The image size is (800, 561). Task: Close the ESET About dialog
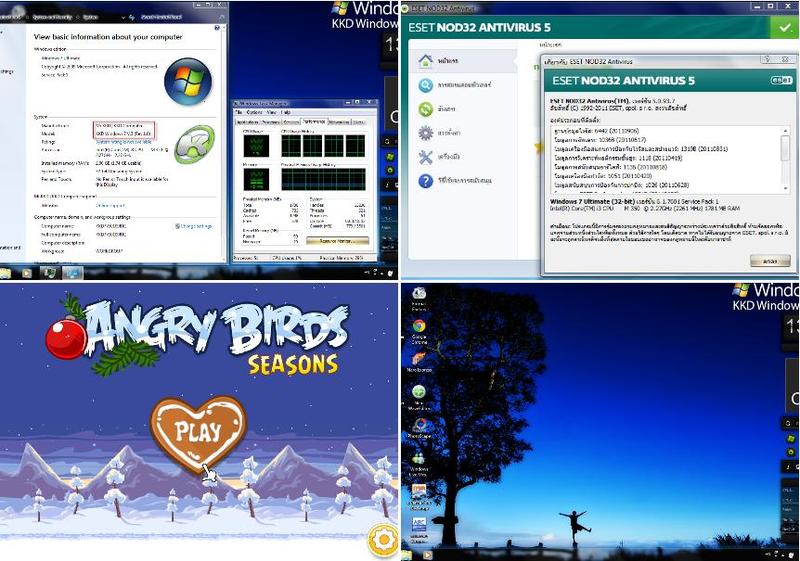785,60
